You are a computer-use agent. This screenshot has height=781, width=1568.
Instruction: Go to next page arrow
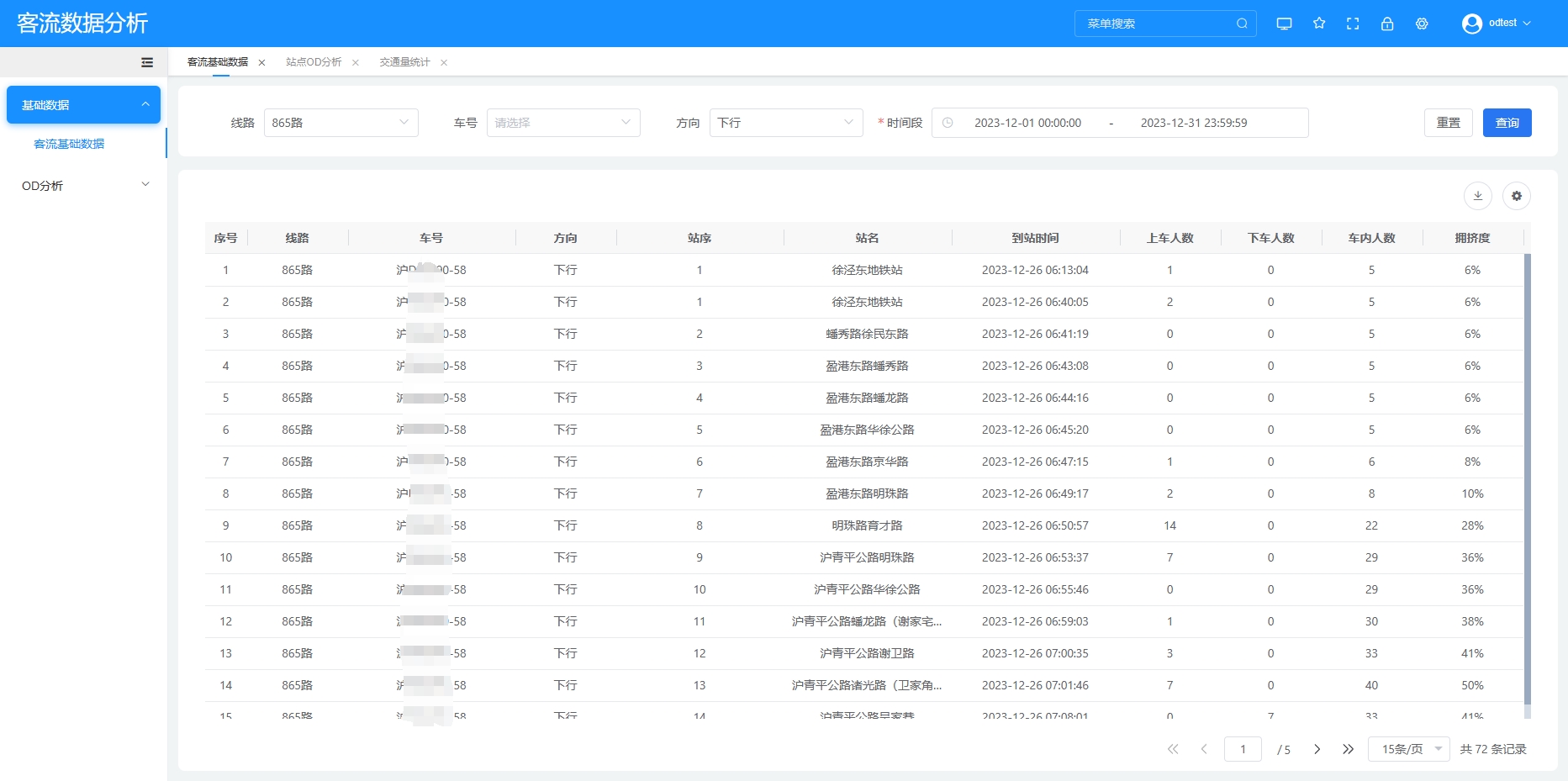click(1317, 749)
